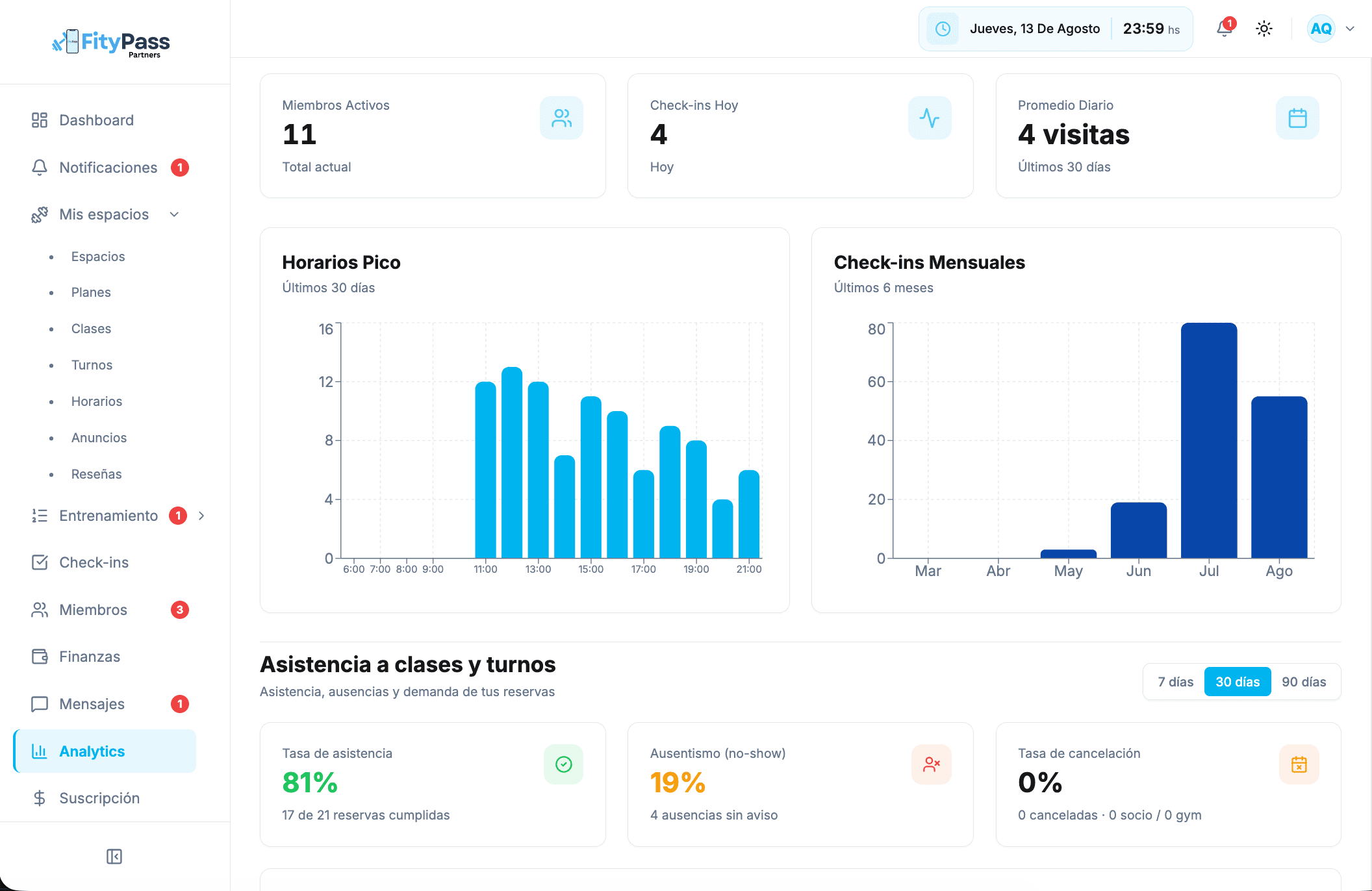
Task: Click the '81%' attendance rate value
Action: coord(310,783)
